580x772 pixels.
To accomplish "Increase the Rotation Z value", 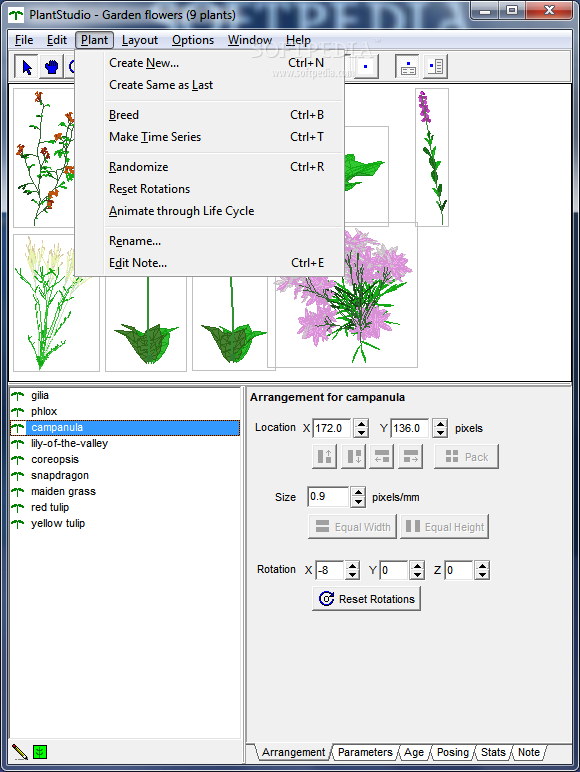I will 483,565.
